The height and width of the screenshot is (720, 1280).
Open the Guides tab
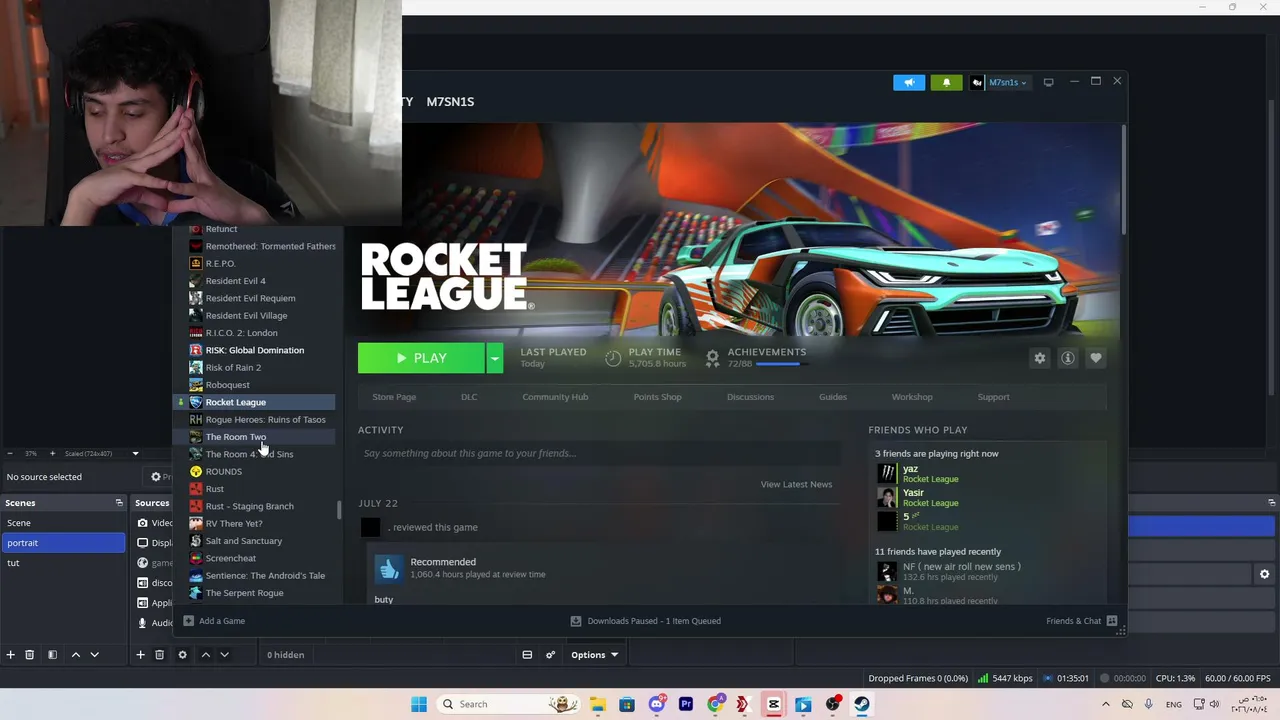833,397
